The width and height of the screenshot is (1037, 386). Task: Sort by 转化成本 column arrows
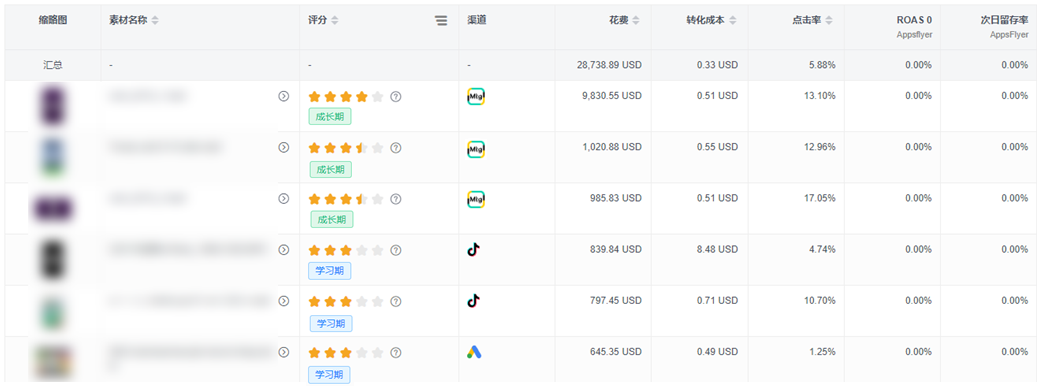point(733,20)
